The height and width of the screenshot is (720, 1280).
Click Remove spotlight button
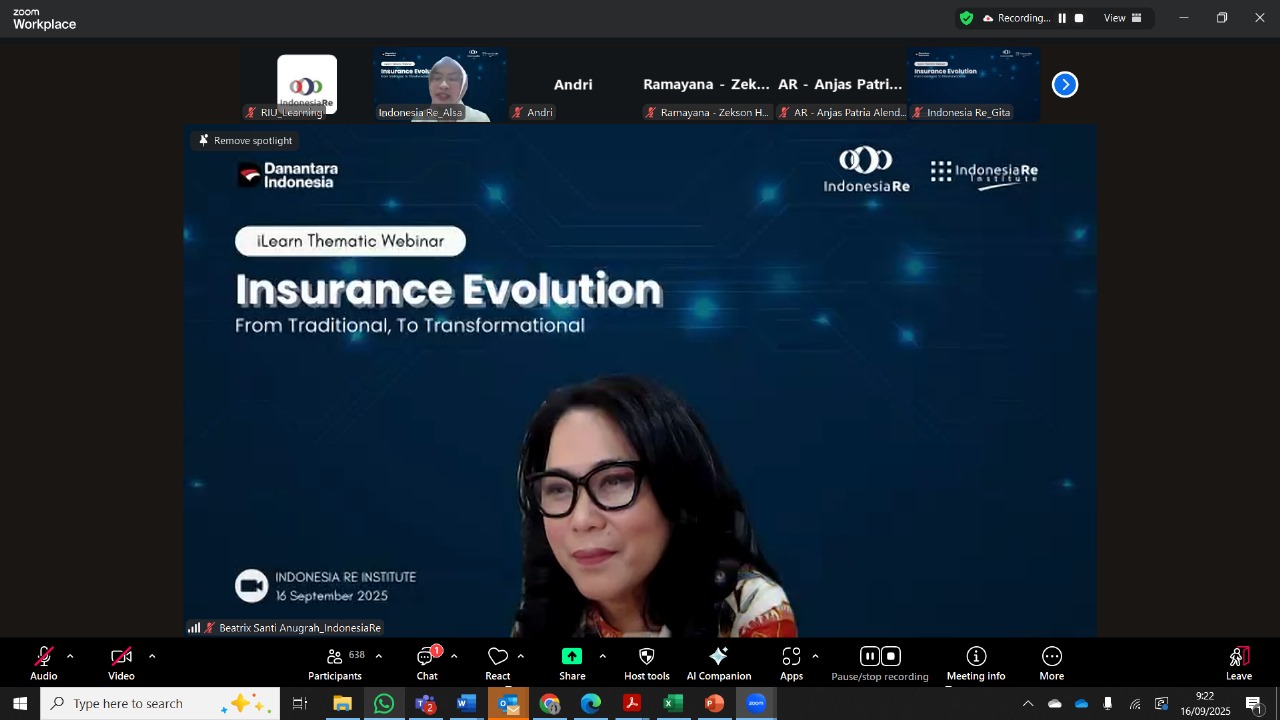pyautogui.click(x=245, y=141)
